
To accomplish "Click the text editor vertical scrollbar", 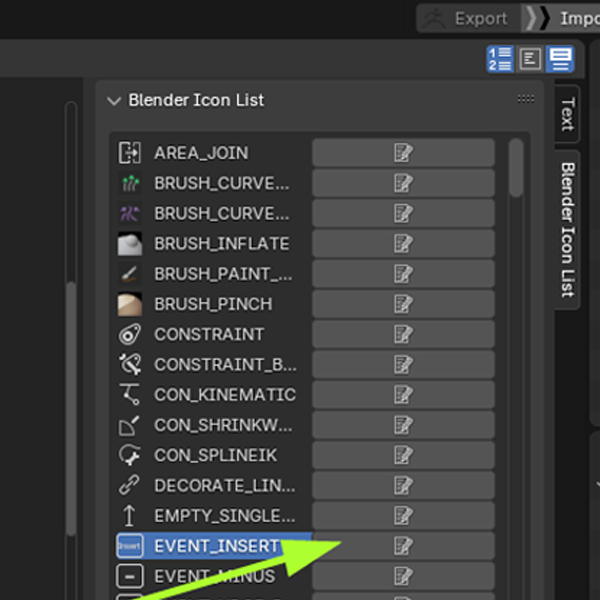I will tap(71, 409).
